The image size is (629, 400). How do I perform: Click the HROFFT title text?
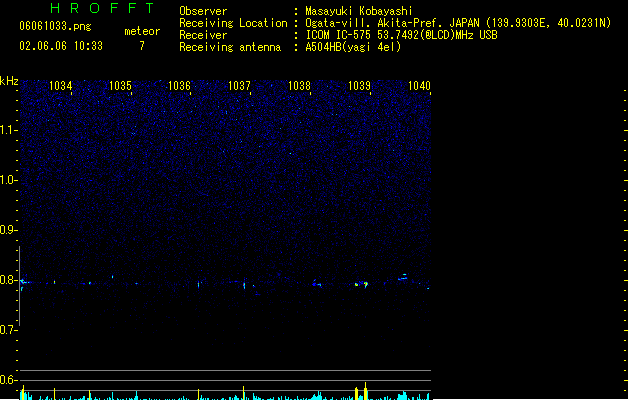tap(102, 8)
